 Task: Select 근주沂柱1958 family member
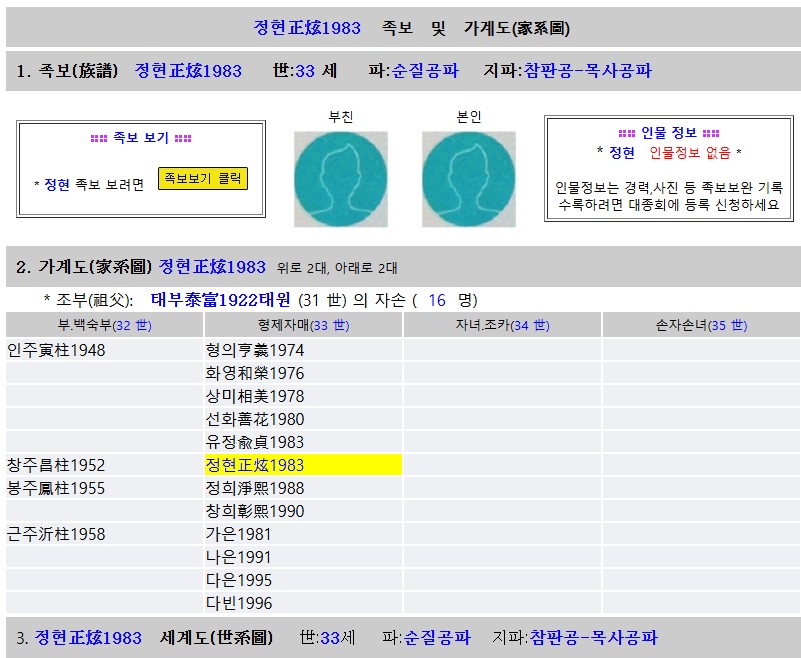56,534
